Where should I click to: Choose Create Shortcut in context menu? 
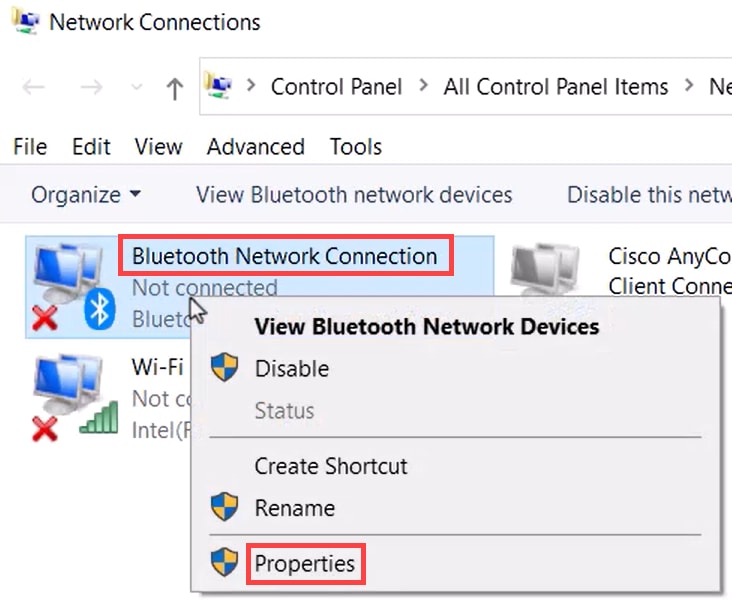331,466
